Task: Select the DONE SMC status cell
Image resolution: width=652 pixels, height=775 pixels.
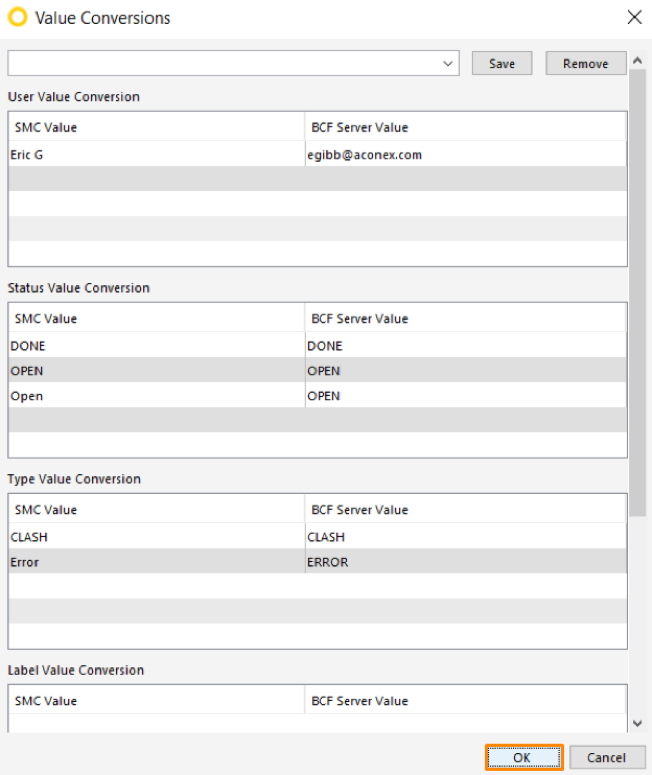Action: coord(157,345)
